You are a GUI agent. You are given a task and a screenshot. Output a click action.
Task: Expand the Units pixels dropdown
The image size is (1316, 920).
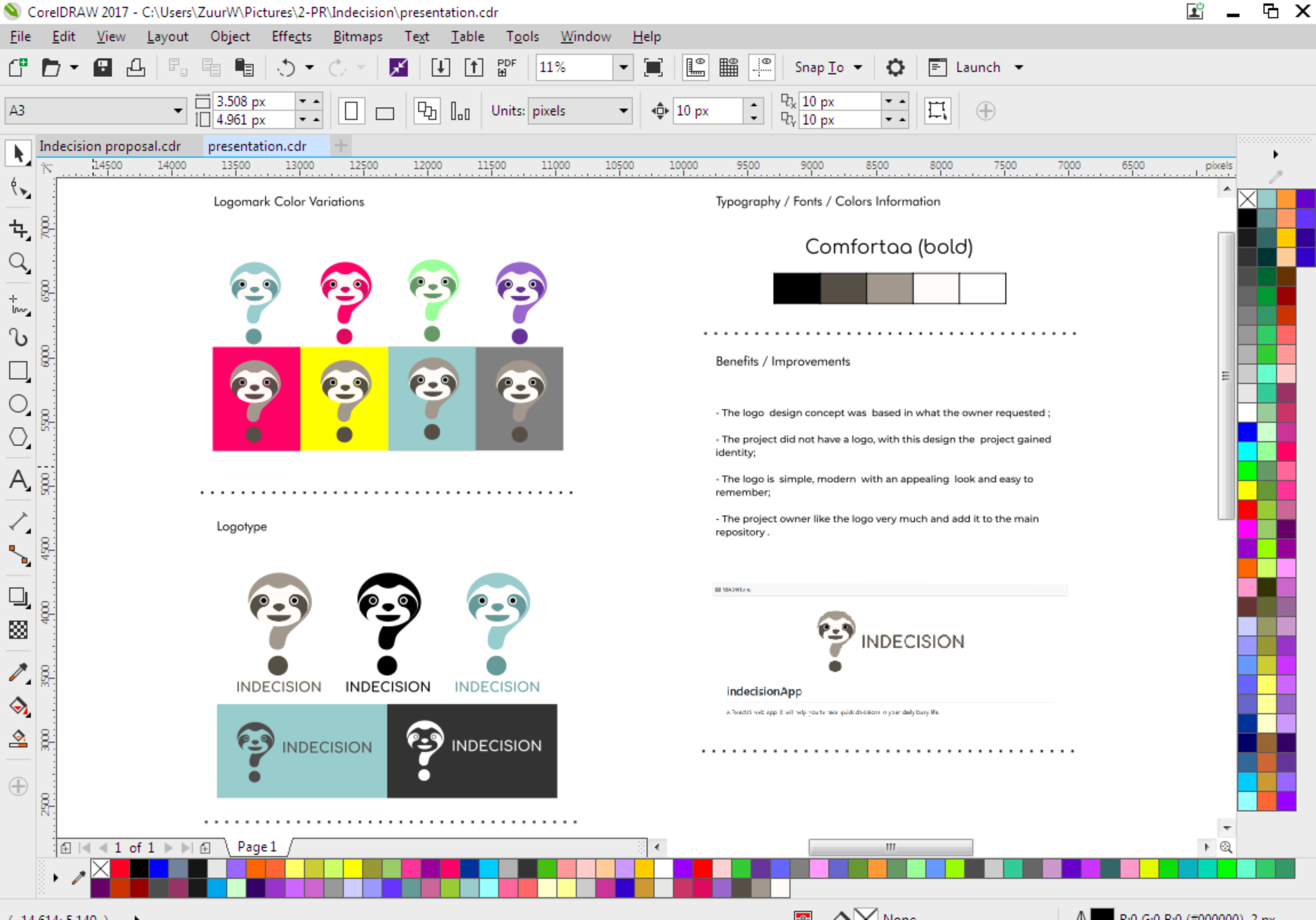click(623, 111)
